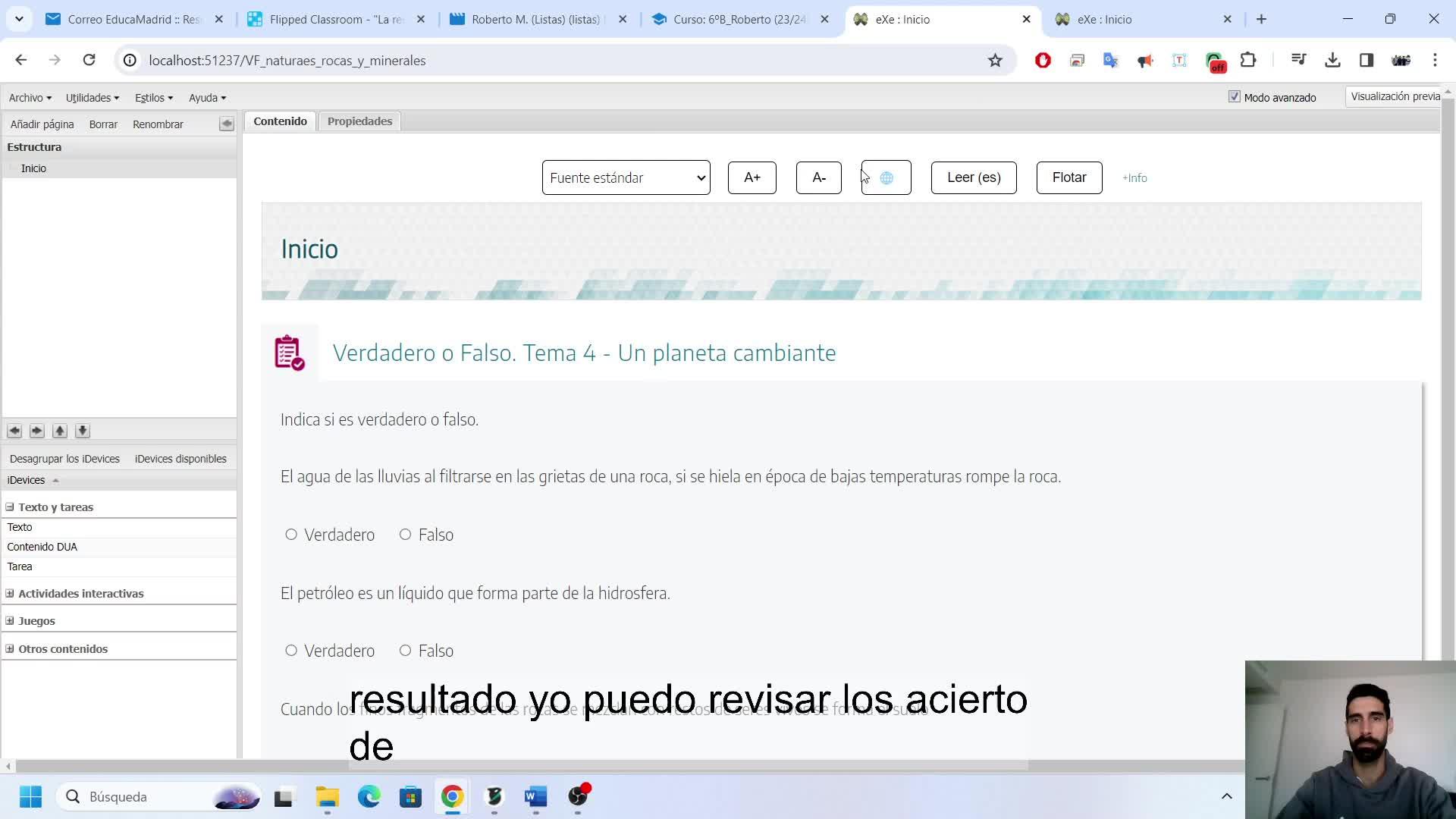Click the promote page left arrow icon
Image resolution: width=1456 pixels, height=819 pixels.
point(14,431)
